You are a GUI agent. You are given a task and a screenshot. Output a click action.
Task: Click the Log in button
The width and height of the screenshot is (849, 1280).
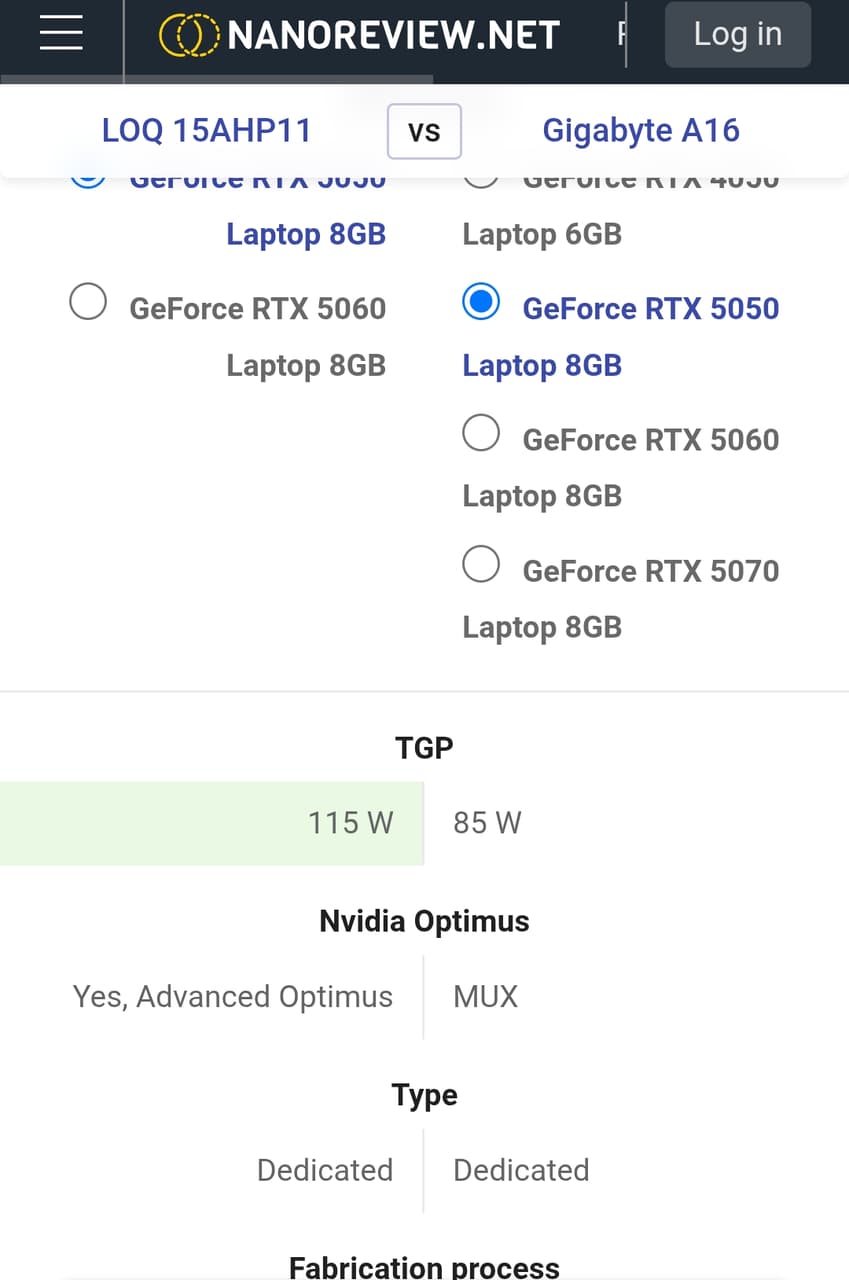(x=738, y=34)
